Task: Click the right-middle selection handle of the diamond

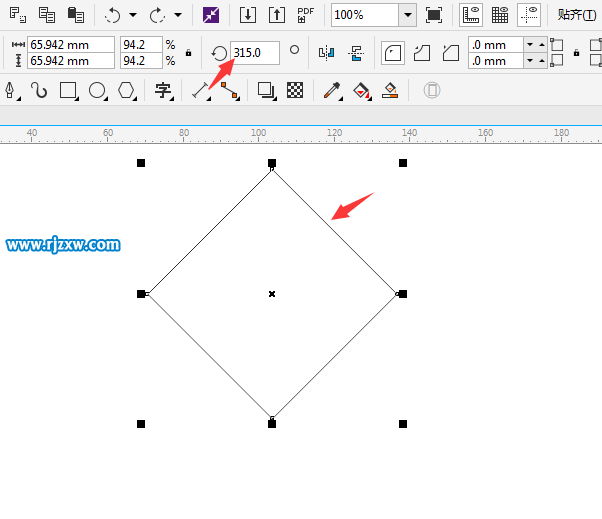Action: pos(403,294)
